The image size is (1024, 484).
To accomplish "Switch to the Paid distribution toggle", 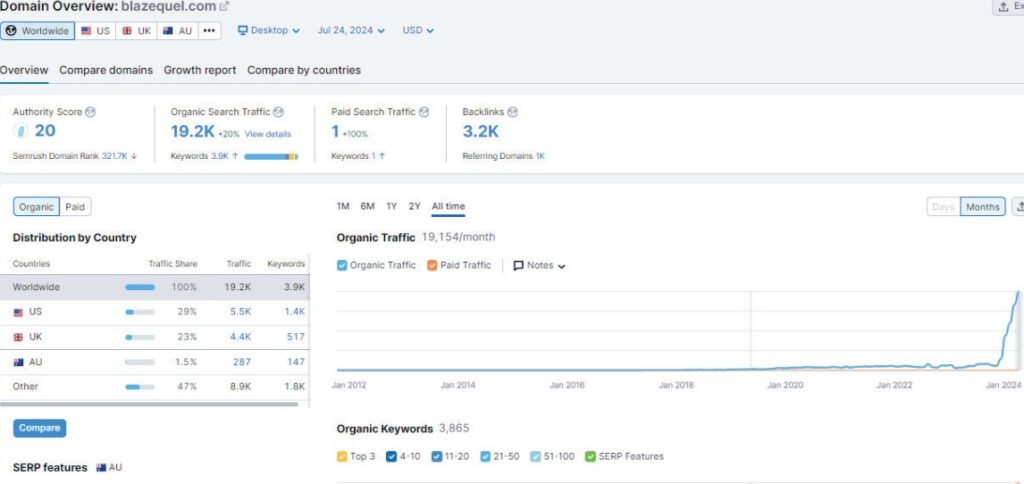I will coord(75,207).
